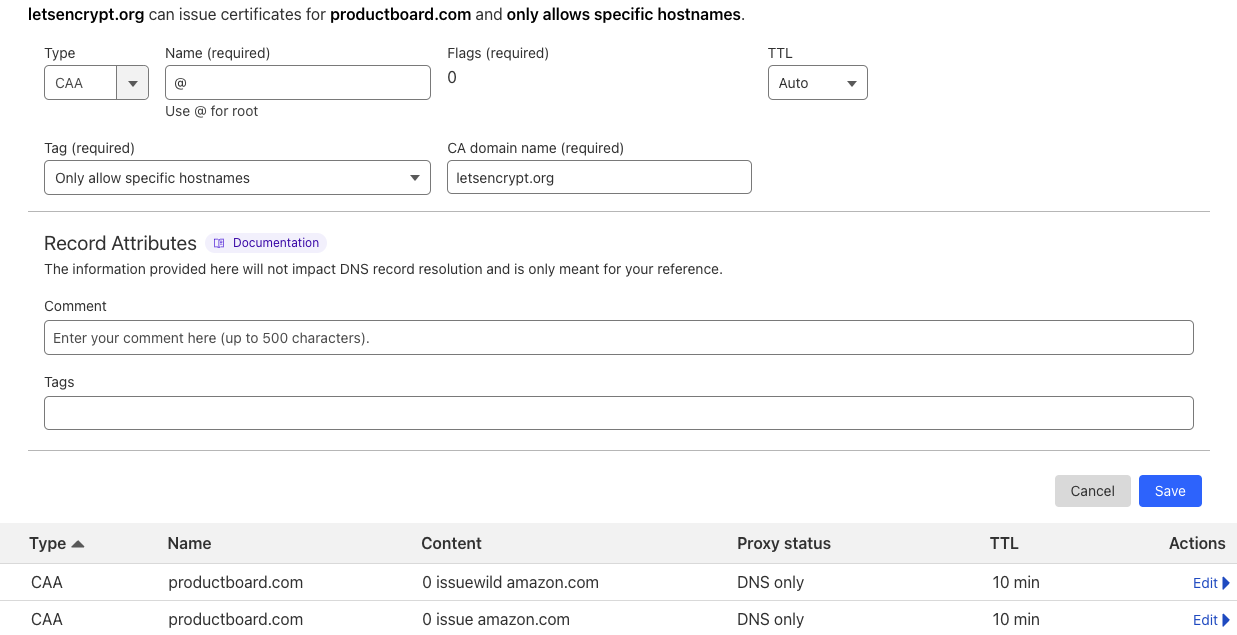Click the Name field containing @
Viewport: 1237px width, 635px height.
[298, 83]
